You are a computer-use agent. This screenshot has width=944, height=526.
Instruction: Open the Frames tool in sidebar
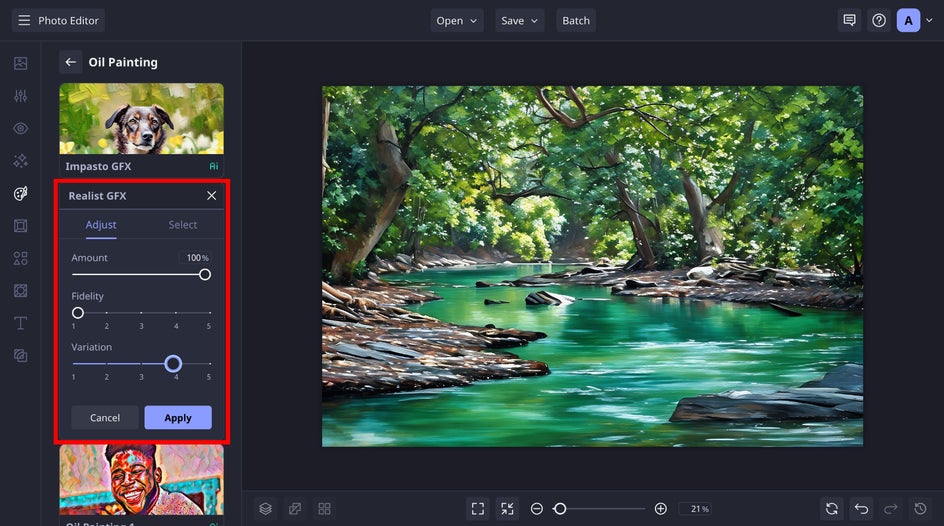coord(20,226)
